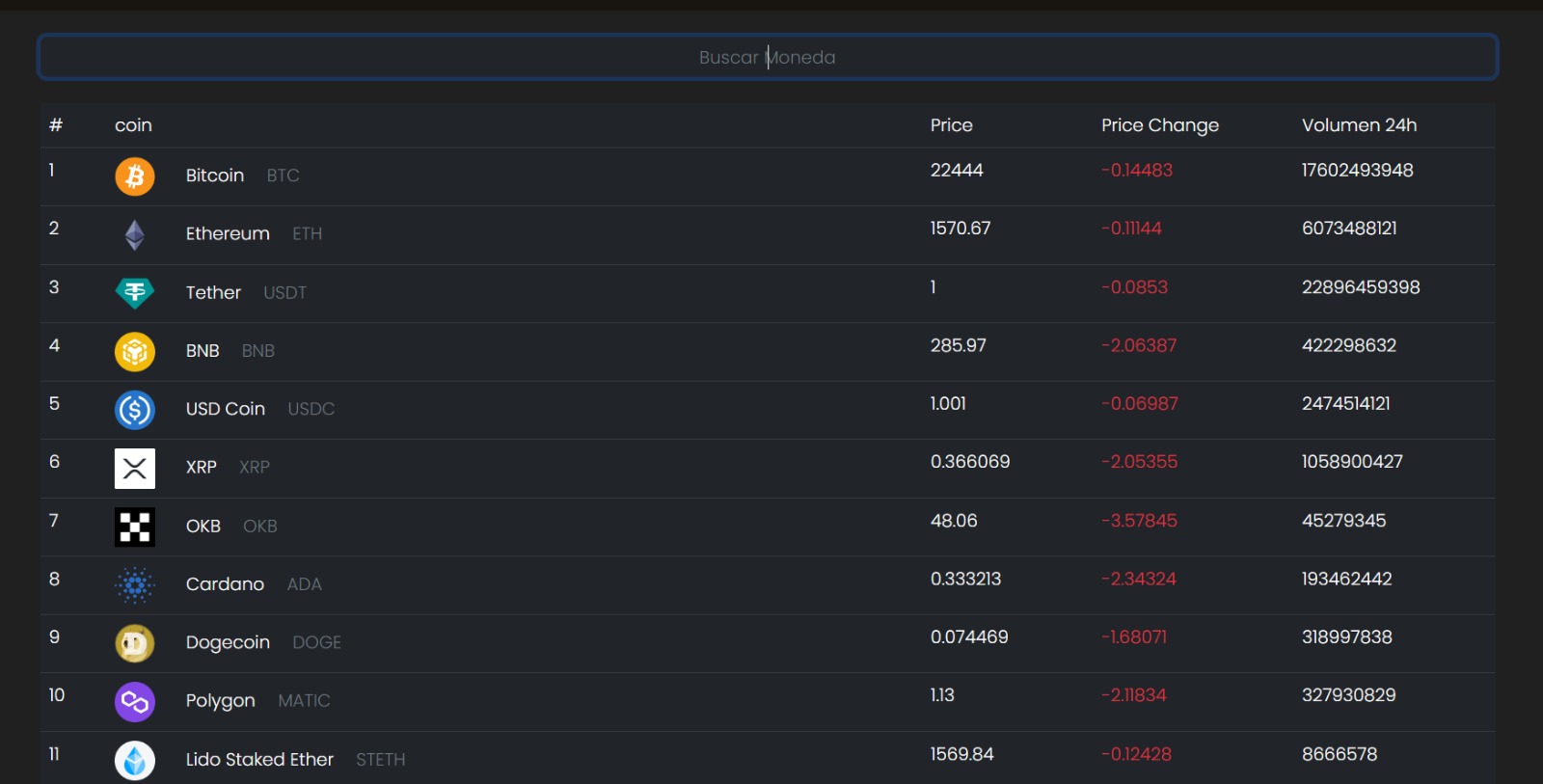Focus the Buscar Moneda search field
Viewport: 1543px width, 784px height.
[x=768, y=57]
